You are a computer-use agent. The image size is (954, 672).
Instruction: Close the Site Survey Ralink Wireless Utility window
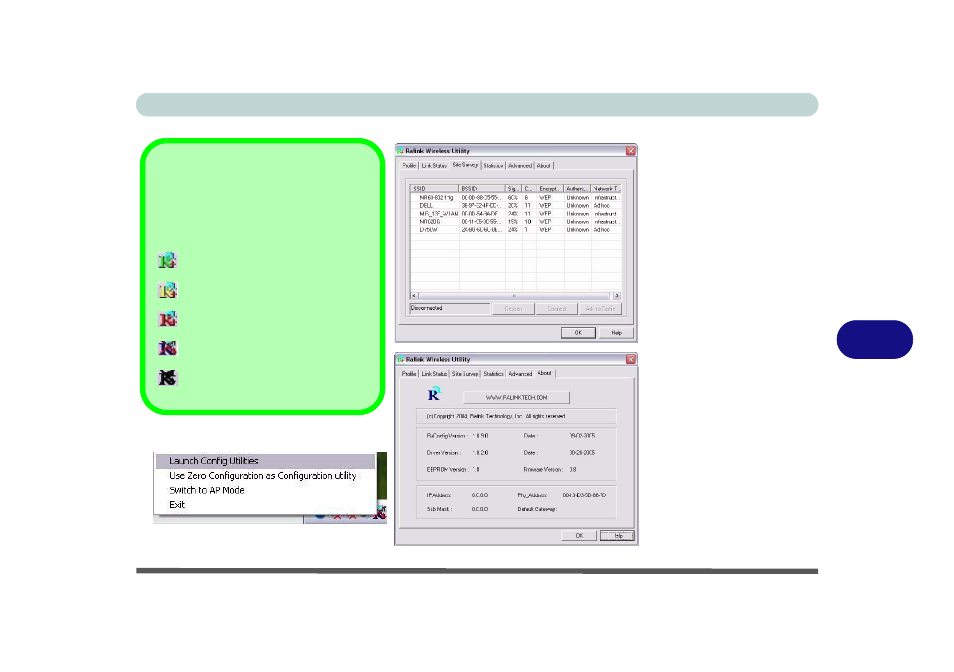[x=630, y=151]
